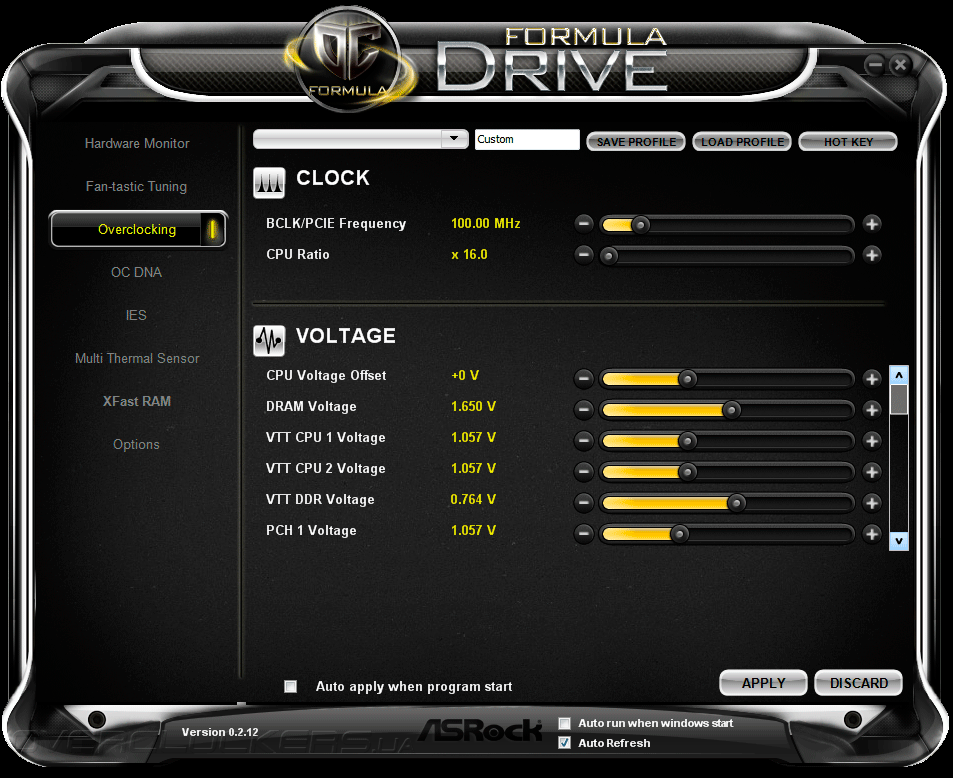Click voltage list scroll up arrow
This screenshot has height=778, width=953.
[x=899, y=375]
